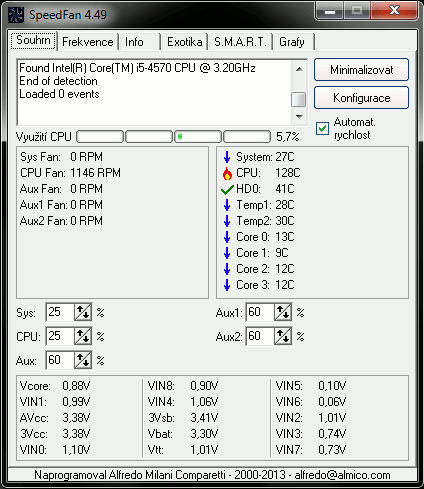Click the Aux2 speed spinner arrows
424x489 pixels.
[283, 336]
